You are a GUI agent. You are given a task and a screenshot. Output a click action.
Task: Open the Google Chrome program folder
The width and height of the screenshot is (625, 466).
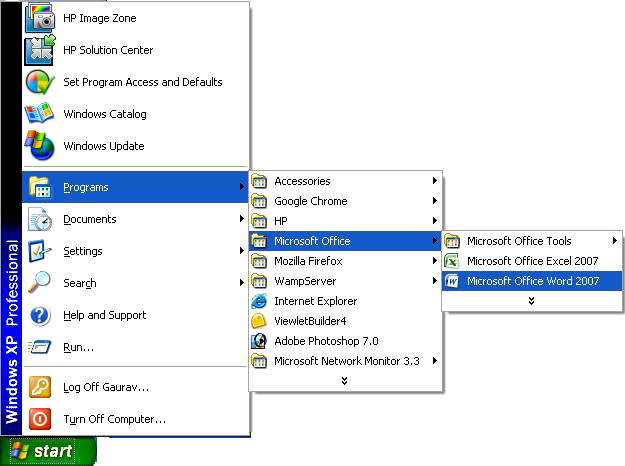[x=310, y=201]
